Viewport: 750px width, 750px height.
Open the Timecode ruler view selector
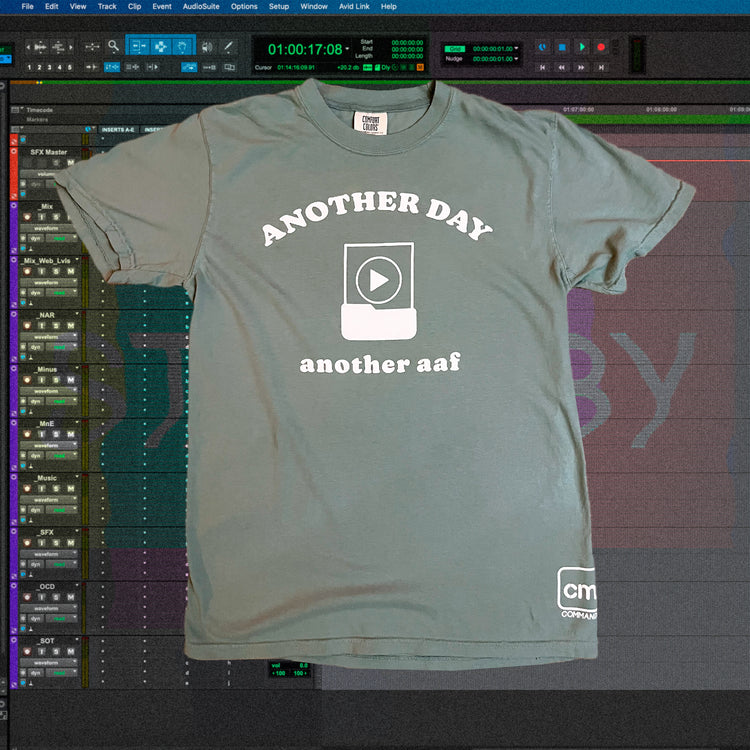point(16,110)
